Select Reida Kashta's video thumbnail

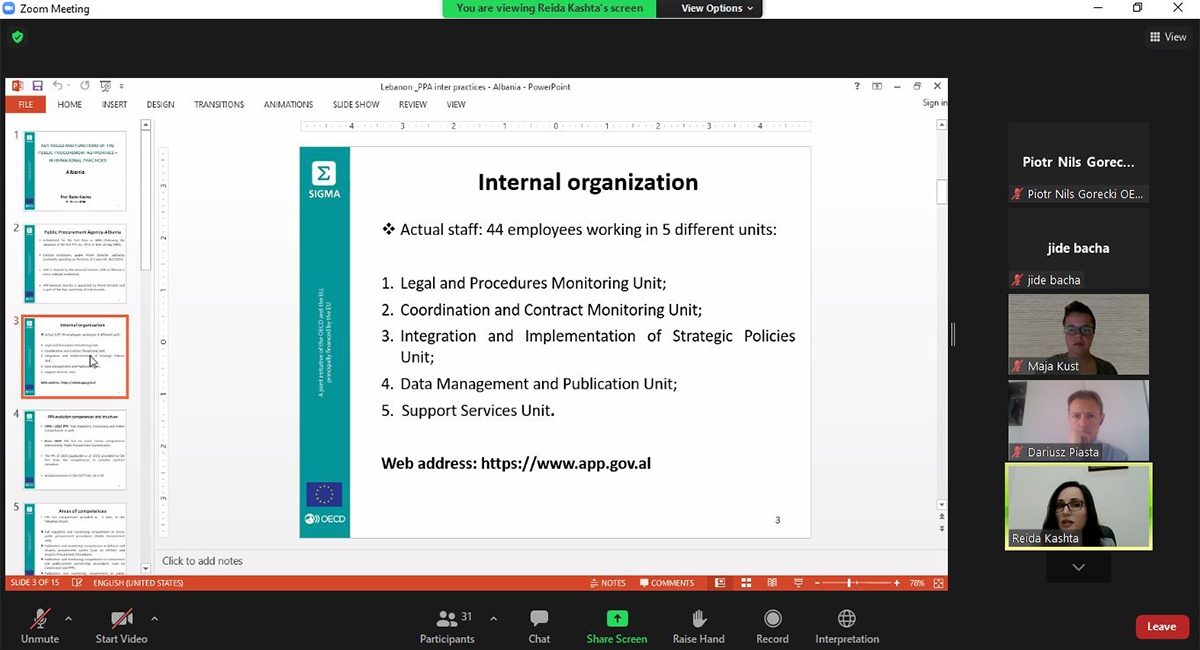point(1078,506)
